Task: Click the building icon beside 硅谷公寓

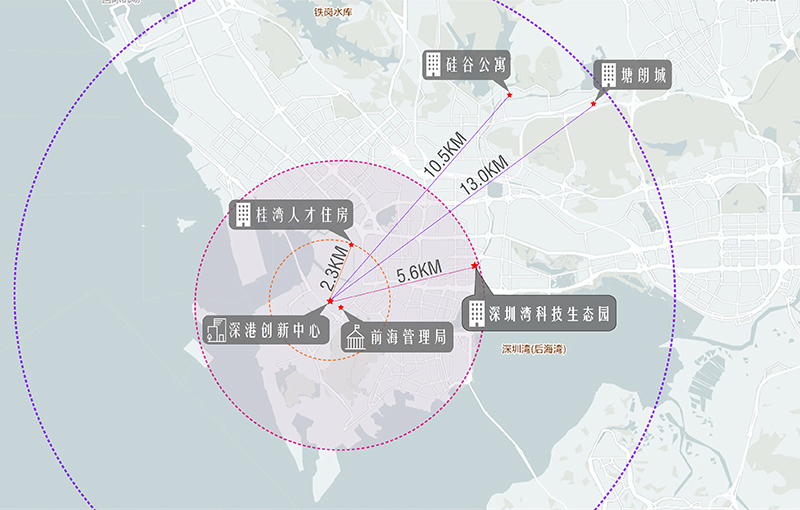Action: pos(433,65)
